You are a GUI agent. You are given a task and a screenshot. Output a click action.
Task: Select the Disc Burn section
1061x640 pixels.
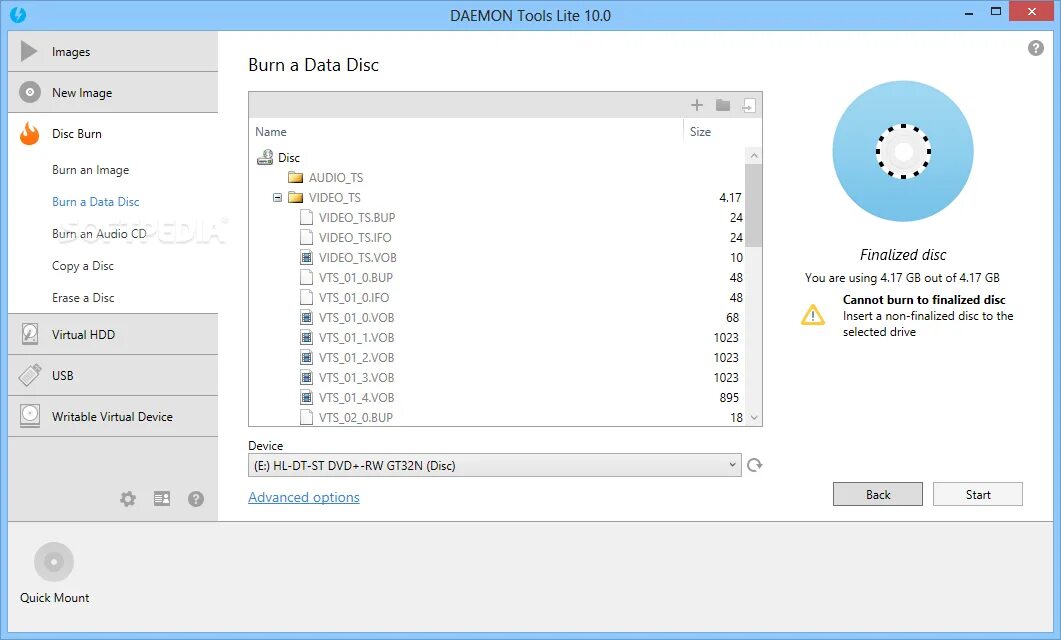[113, 134]
